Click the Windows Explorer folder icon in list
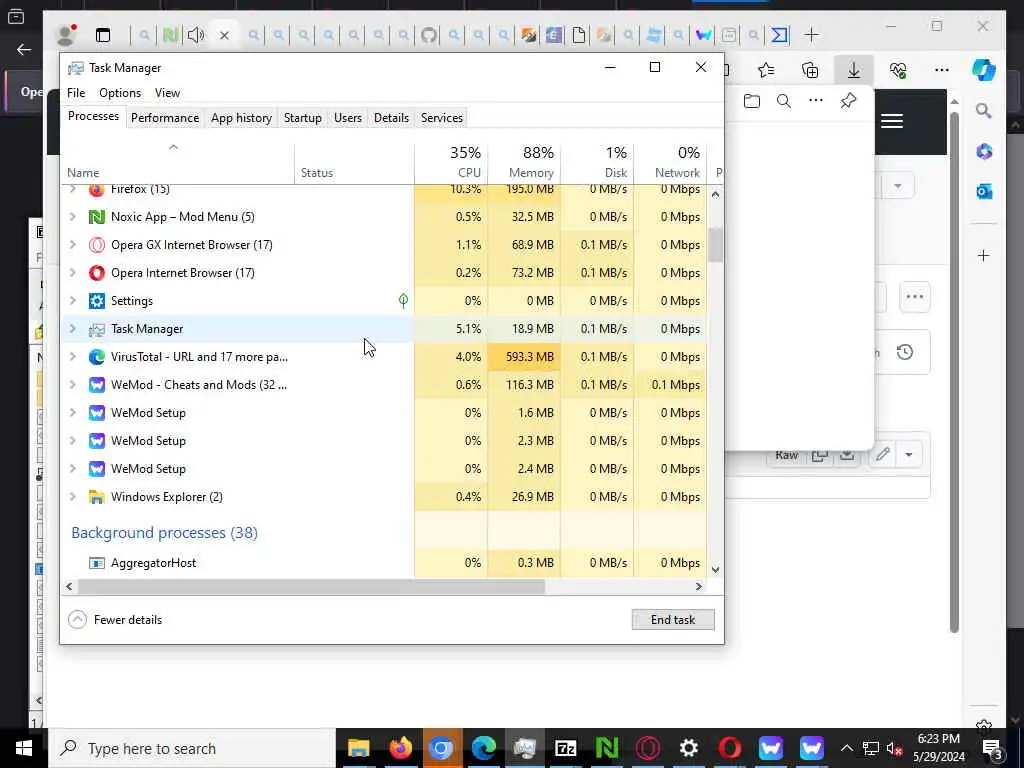This screenshot has height=768, width=1024. [x=97, y=497]
